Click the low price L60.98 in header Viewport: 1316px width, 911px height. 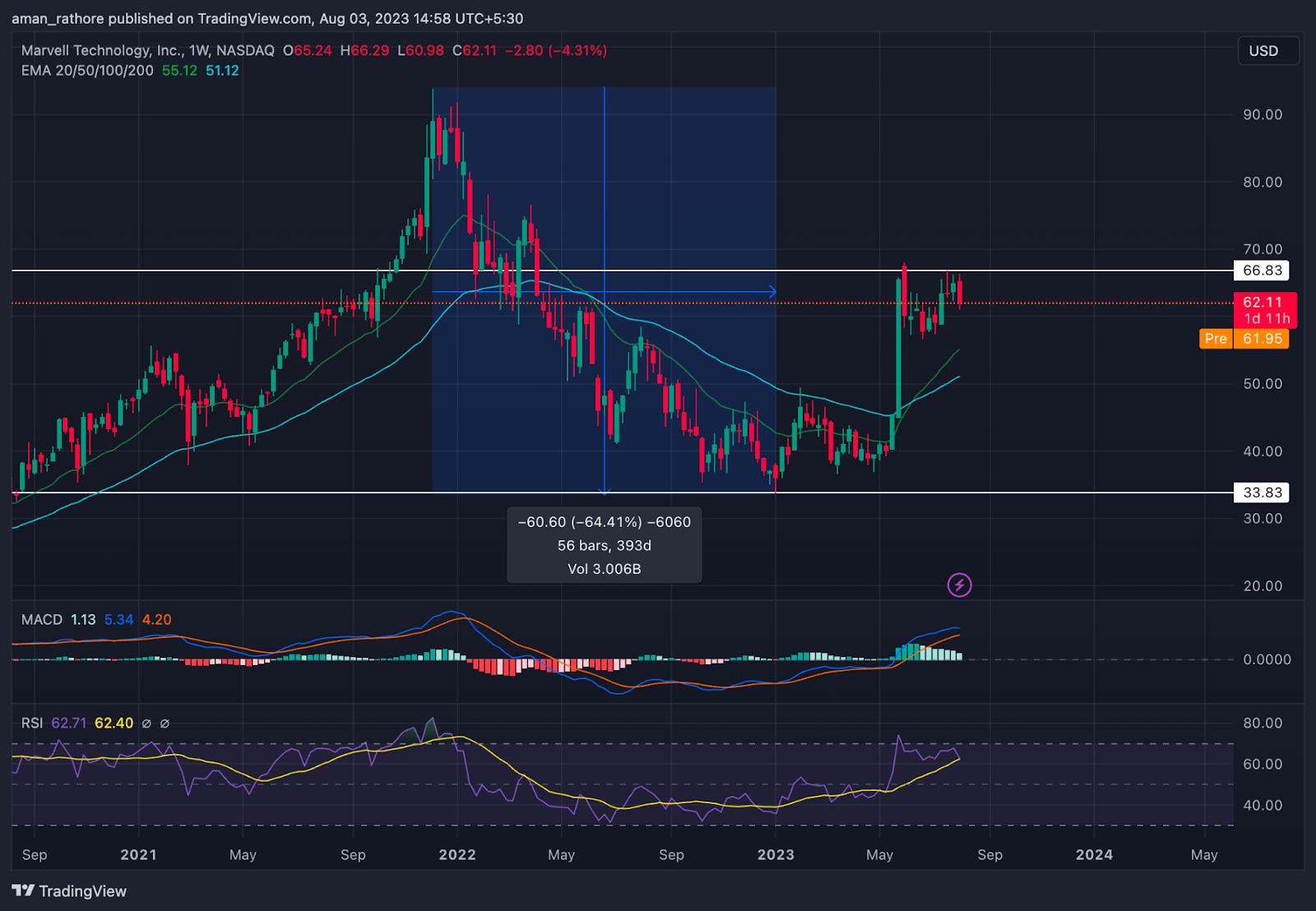pyautogui.click(x=420, y=50)
